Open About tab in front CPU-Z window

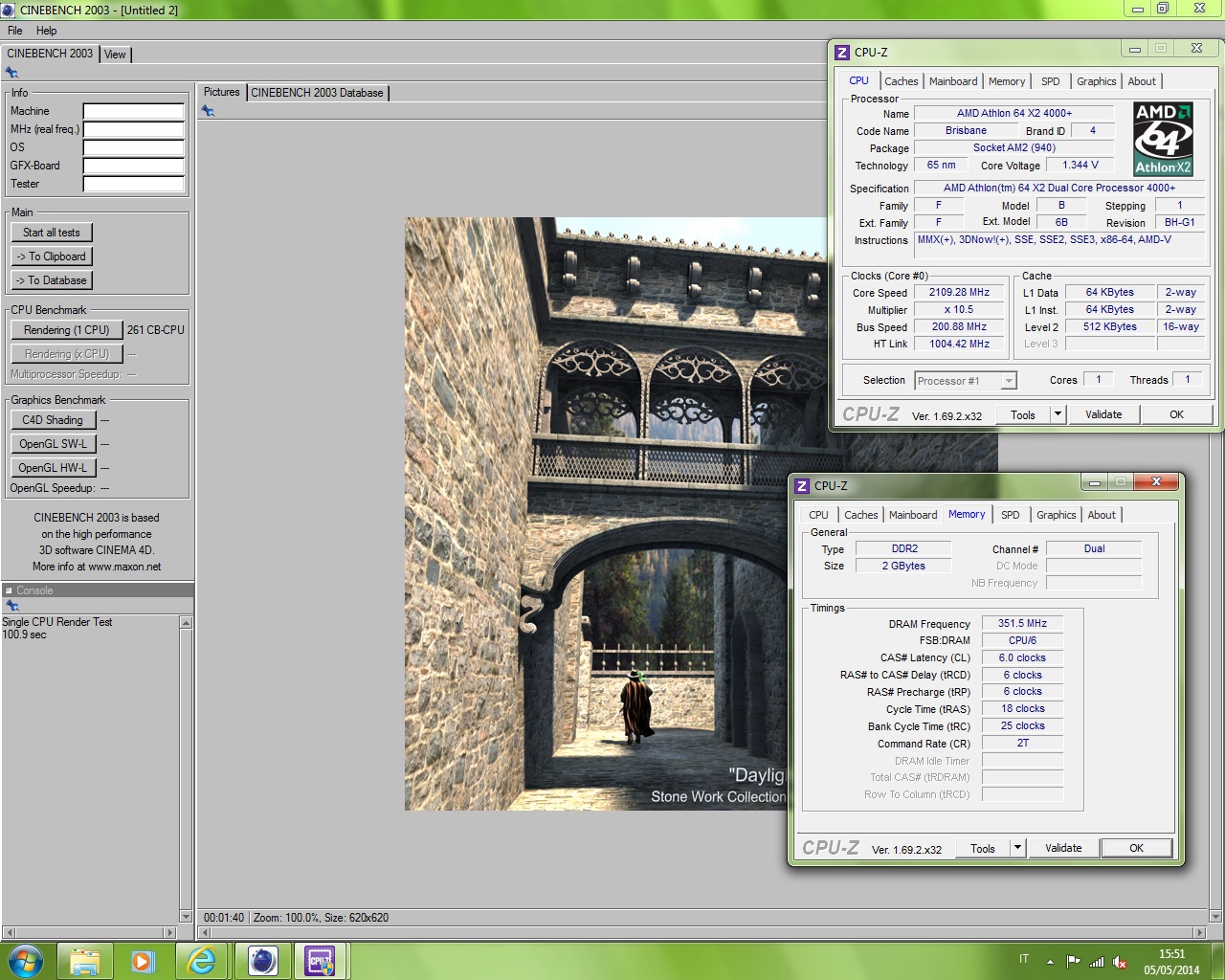1102,515
